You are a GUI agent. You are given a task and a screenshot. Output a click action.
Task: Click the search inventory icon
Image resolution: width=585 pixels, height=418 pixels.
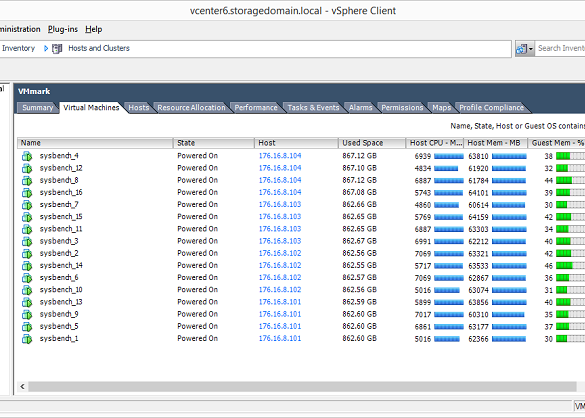pos(522,49)
